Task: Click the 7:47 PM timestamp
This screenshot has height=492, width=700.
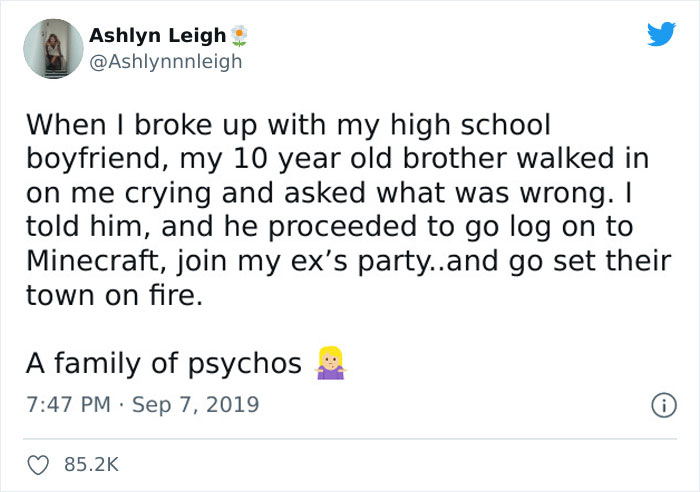Action: coord(68,404)
